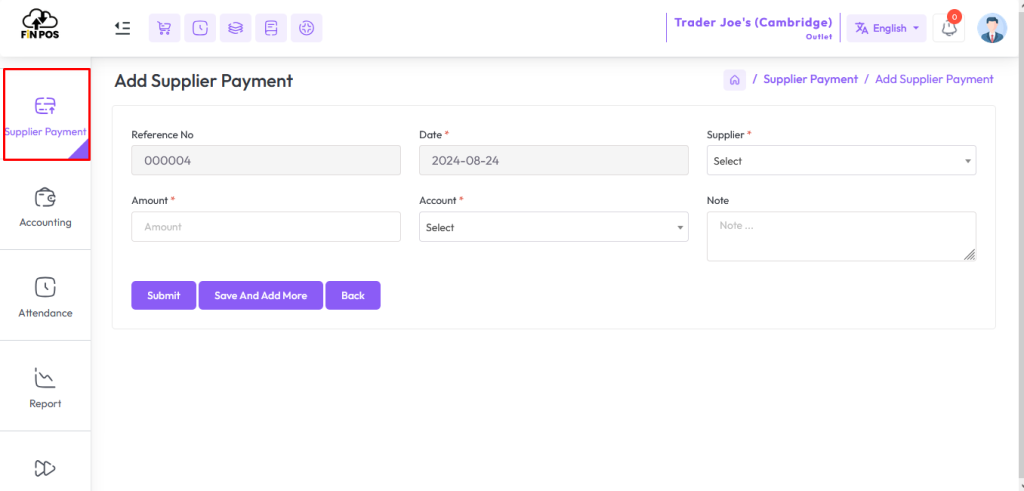Click the home icon in the breadcrumb
This screenshot has height=491, width=1024.
[x=734, y=80]
